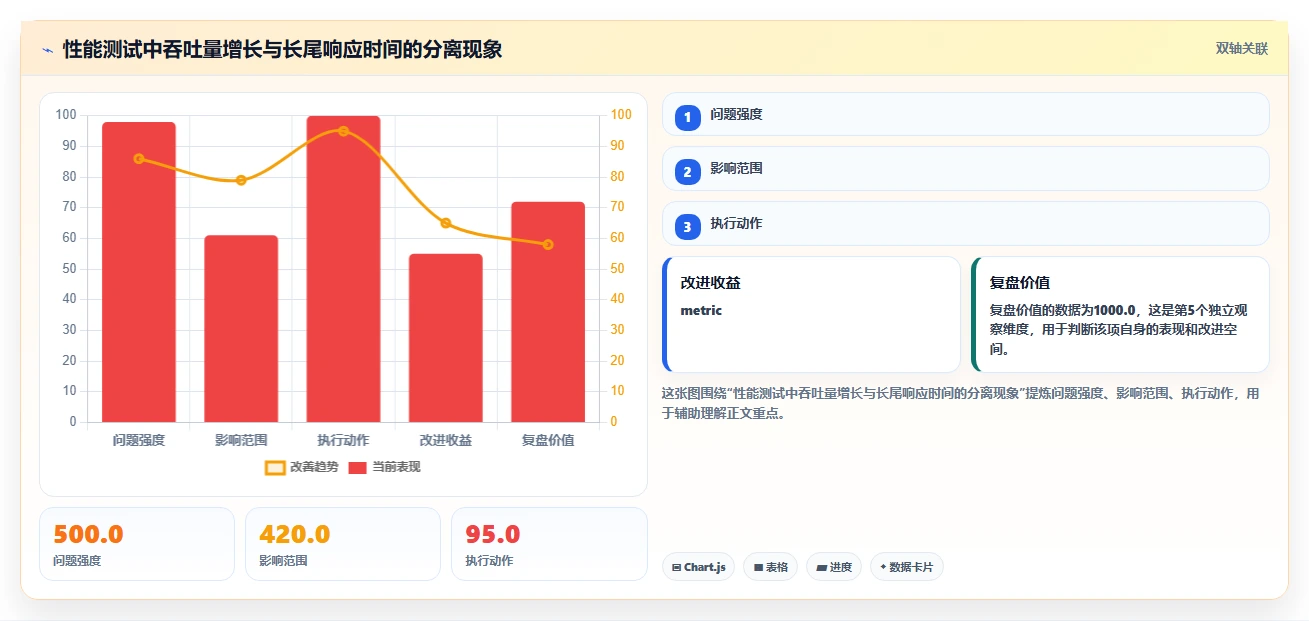Open the 影响范围 list row
Viewport: 1309px width, 621px height.
pyautogui.click(x=966, y=168)
